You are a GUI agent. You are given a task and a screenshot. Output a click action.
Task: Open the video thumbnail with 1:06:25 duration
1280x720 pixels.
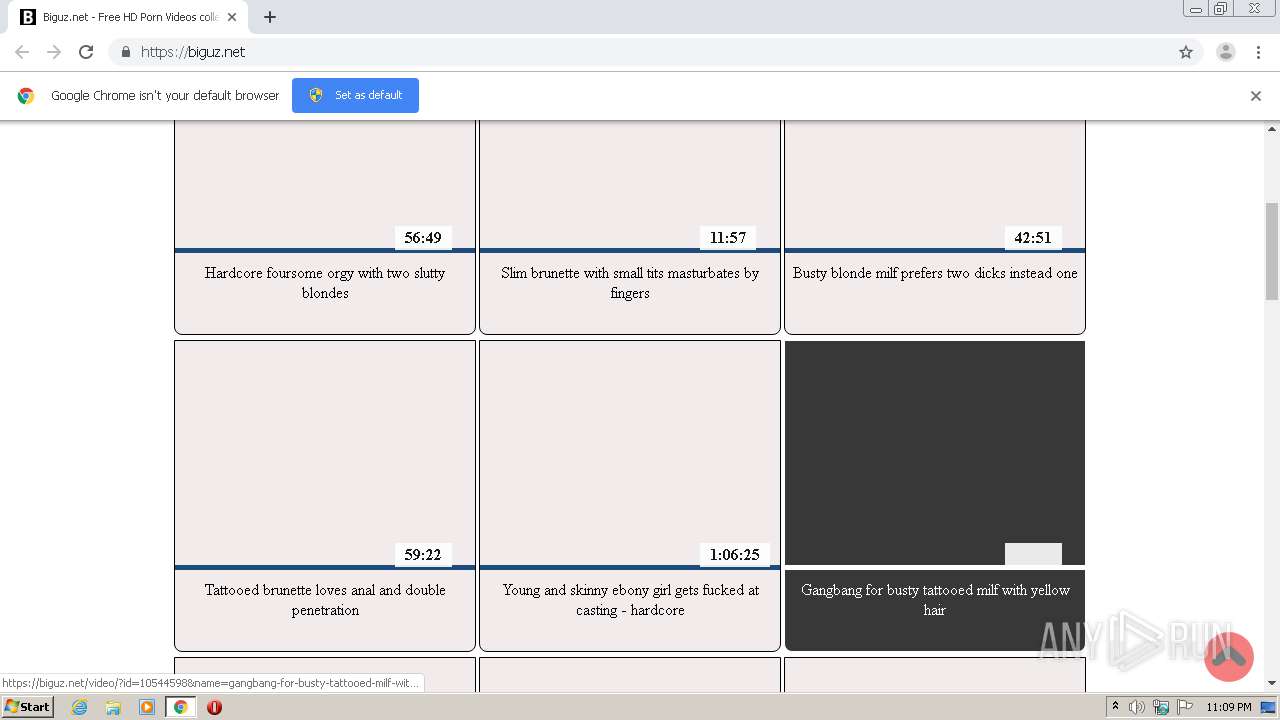pyautogui.click(x=630, y=453)
